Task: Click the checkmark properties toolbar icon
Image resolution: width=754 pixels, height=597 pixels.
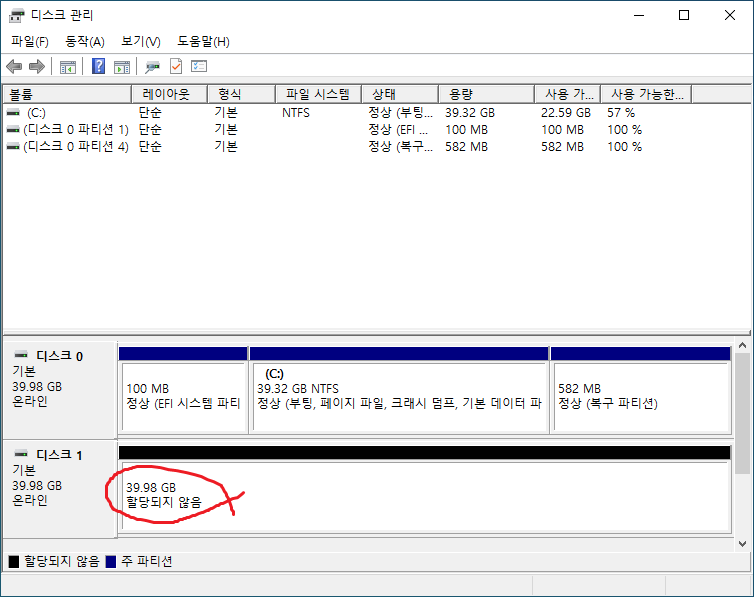Action: point(176,66)
